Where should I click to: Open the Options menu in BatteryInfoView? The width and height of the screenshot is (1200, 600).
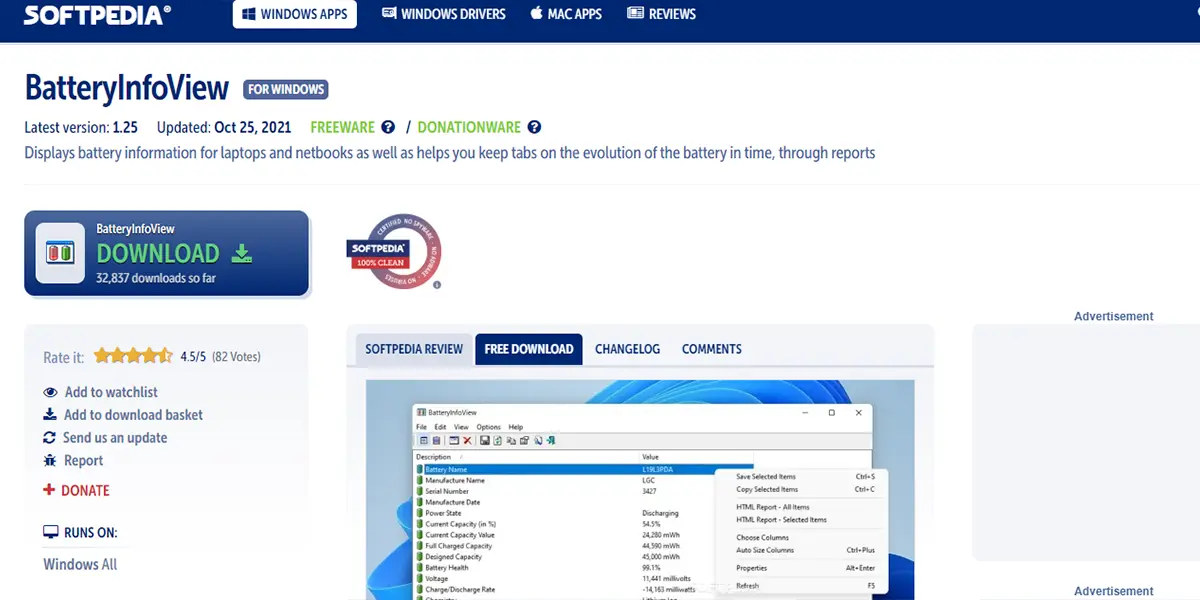[489, 426]
